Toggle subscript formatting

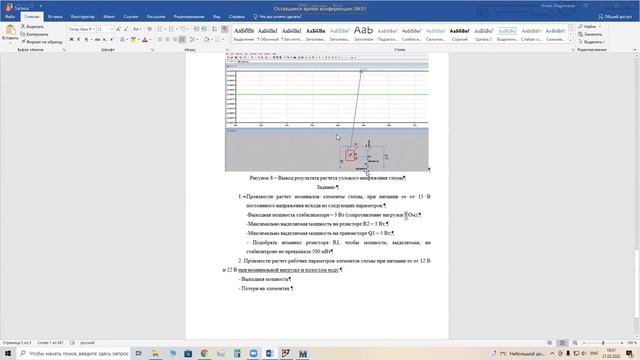pos(104,40)
